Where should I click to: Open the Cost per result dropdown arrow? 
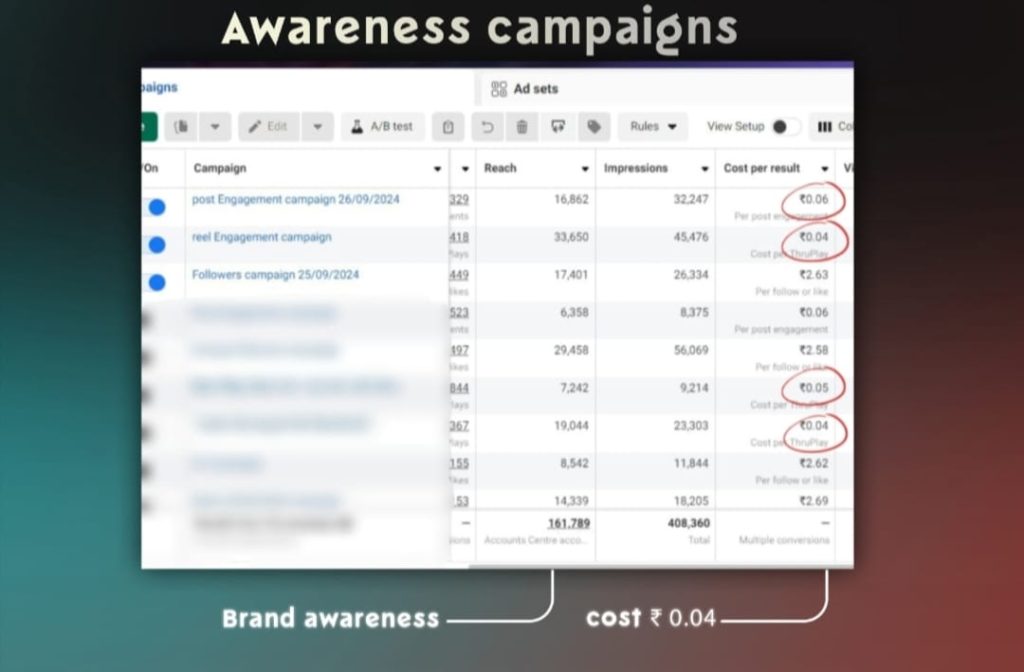tap(825, 169)
